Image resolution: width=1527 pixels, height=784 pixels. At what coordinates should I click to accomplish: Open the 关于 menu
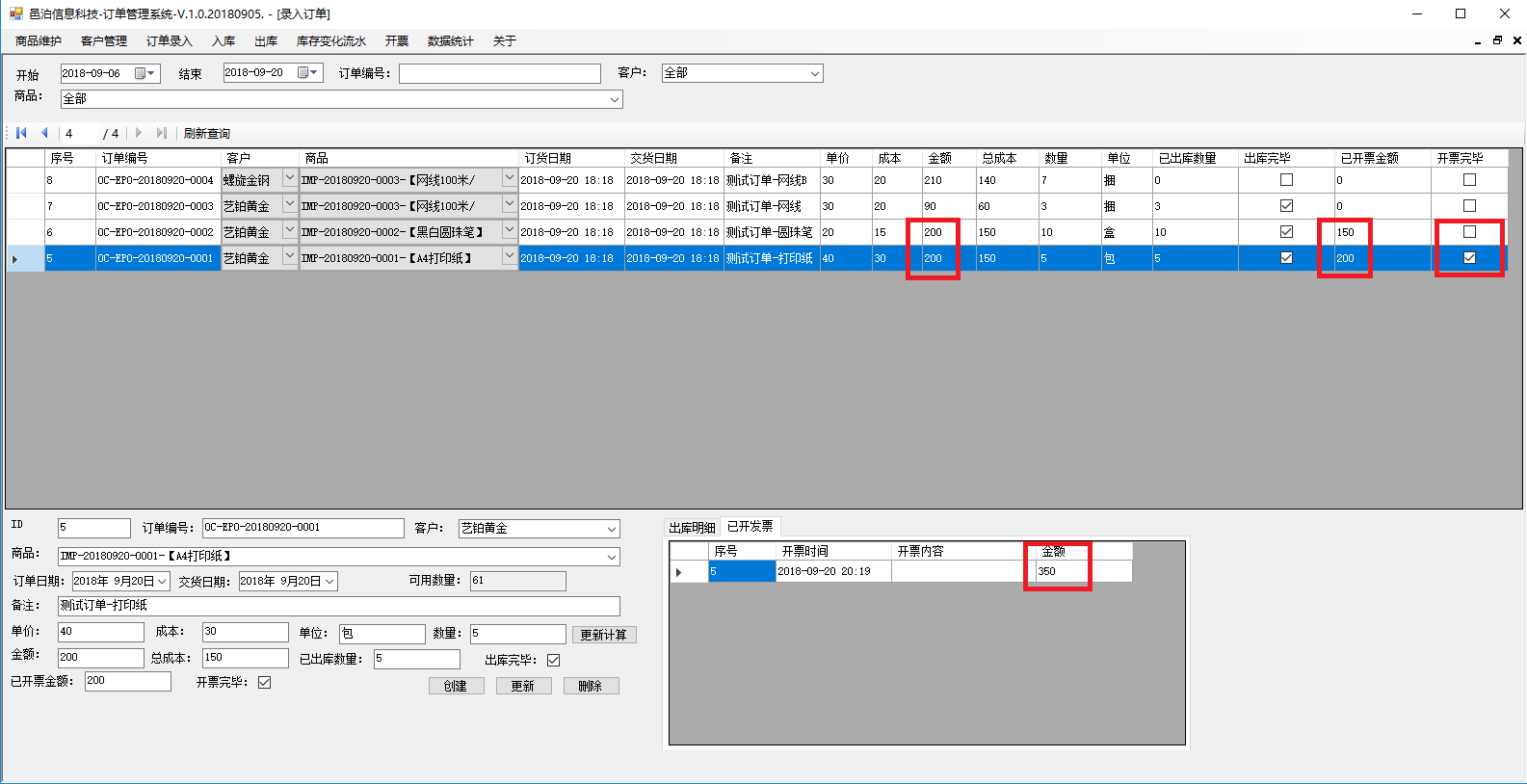[x=505, y=41]
